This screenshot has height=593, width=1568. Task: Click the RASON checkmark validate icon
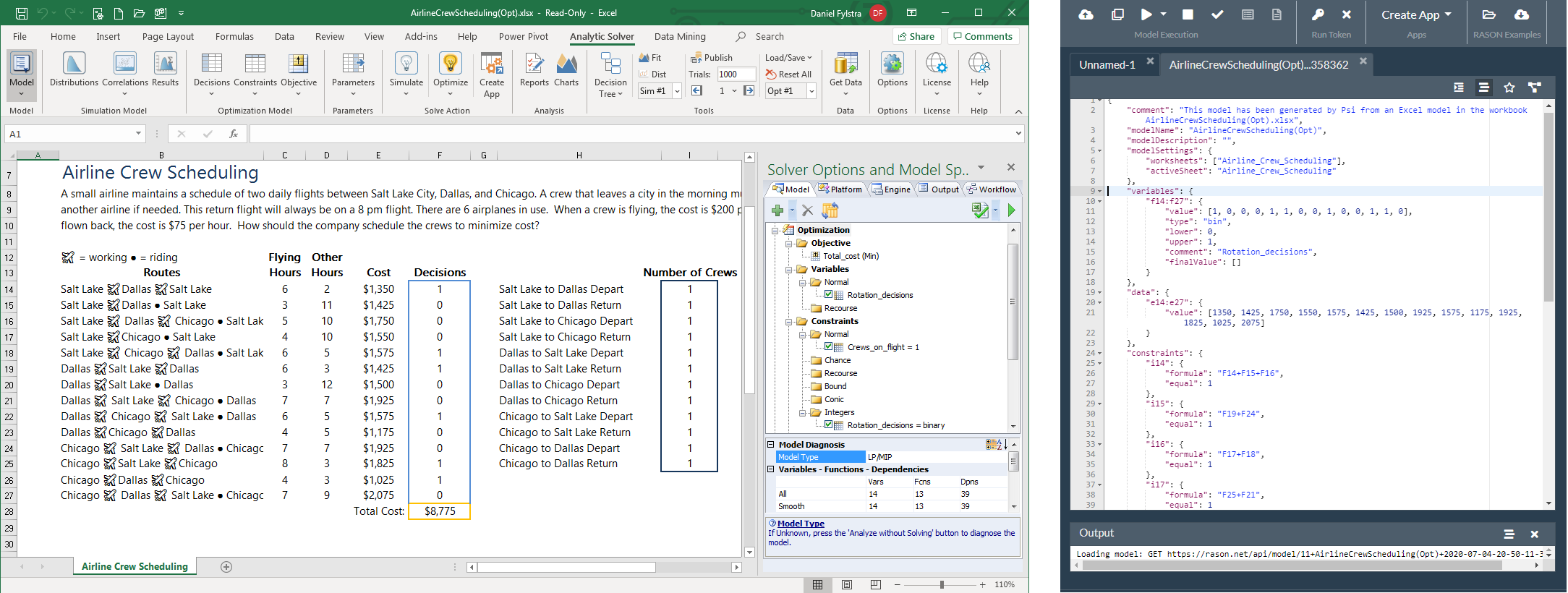tap(1217, 14)
